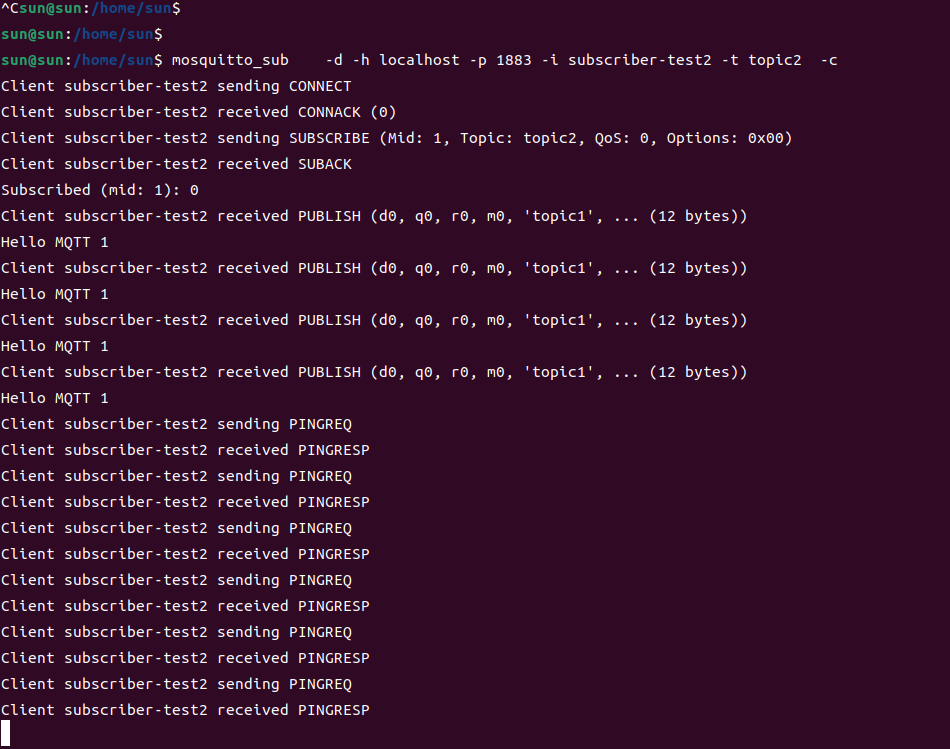
Task: Click the empty prompt line sun@sun:/home/sun$
Action: tap(82, 35)
